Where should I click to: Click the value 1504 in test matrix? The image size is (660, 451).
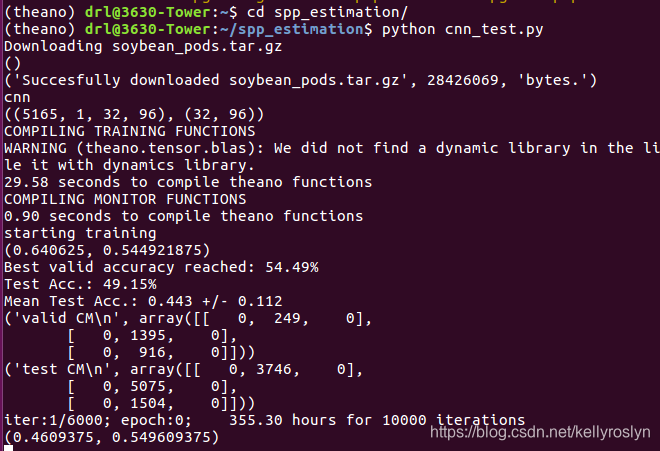click(148, 403)
